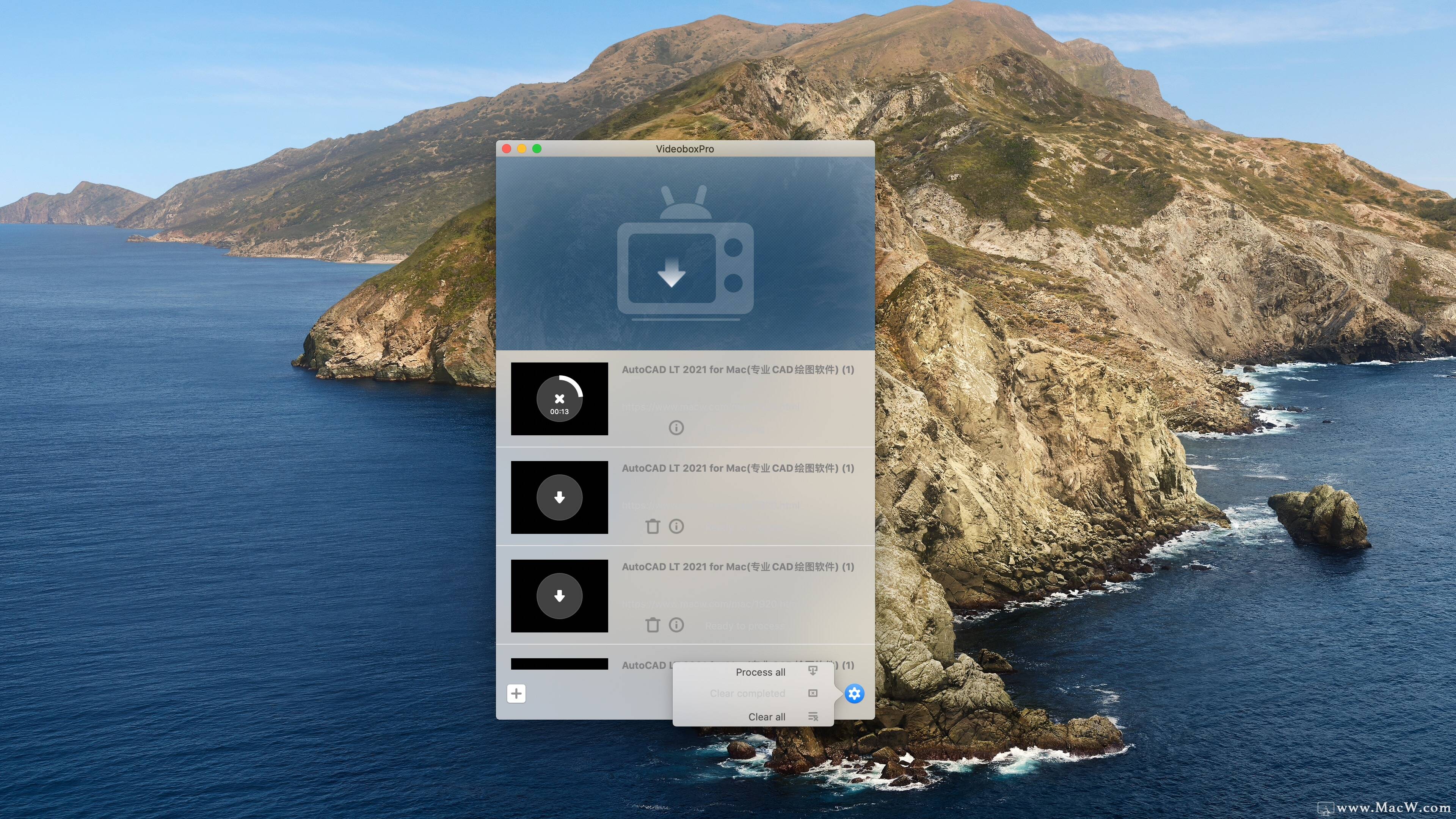
Task: Delete the third list item with its trash icon
Action: click(x=652, y=624)
